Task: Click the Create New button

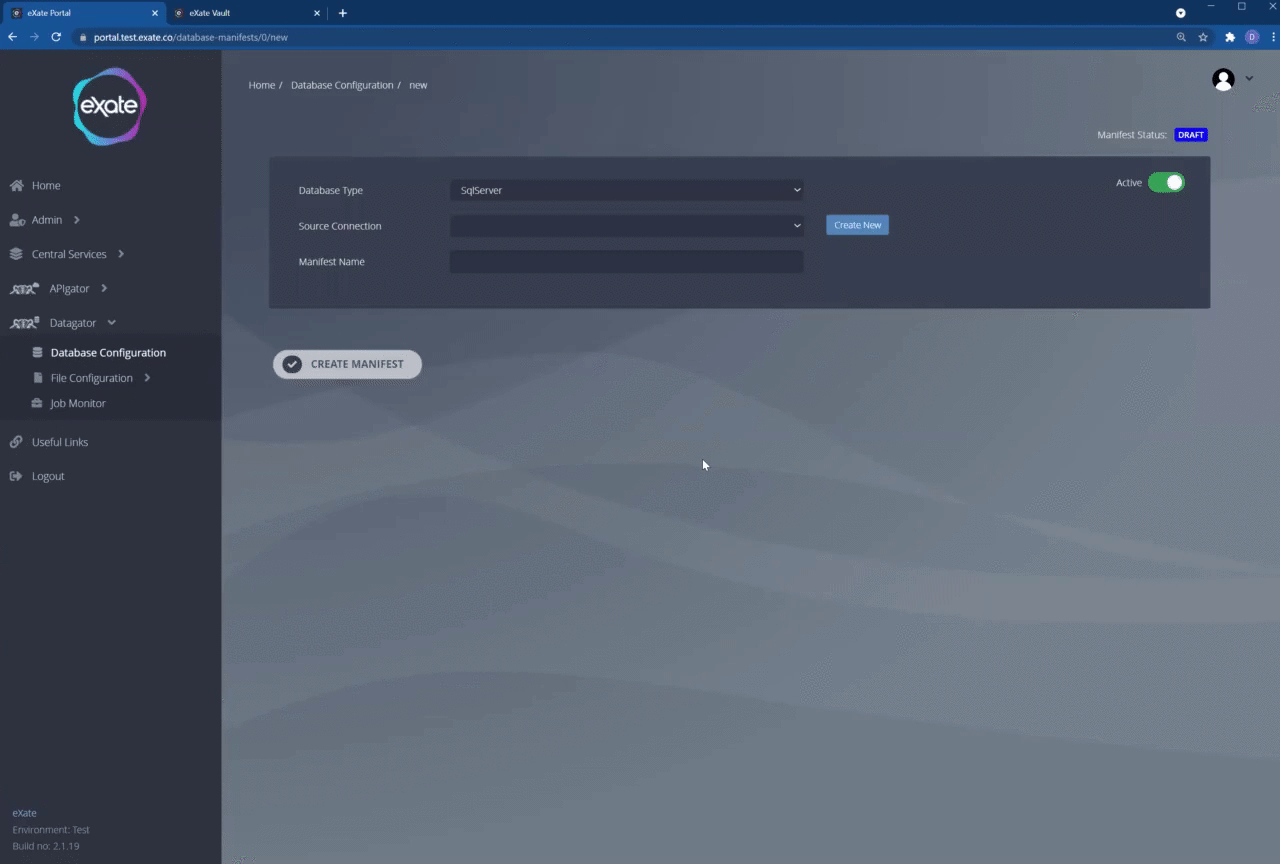Action: (857, 225)
